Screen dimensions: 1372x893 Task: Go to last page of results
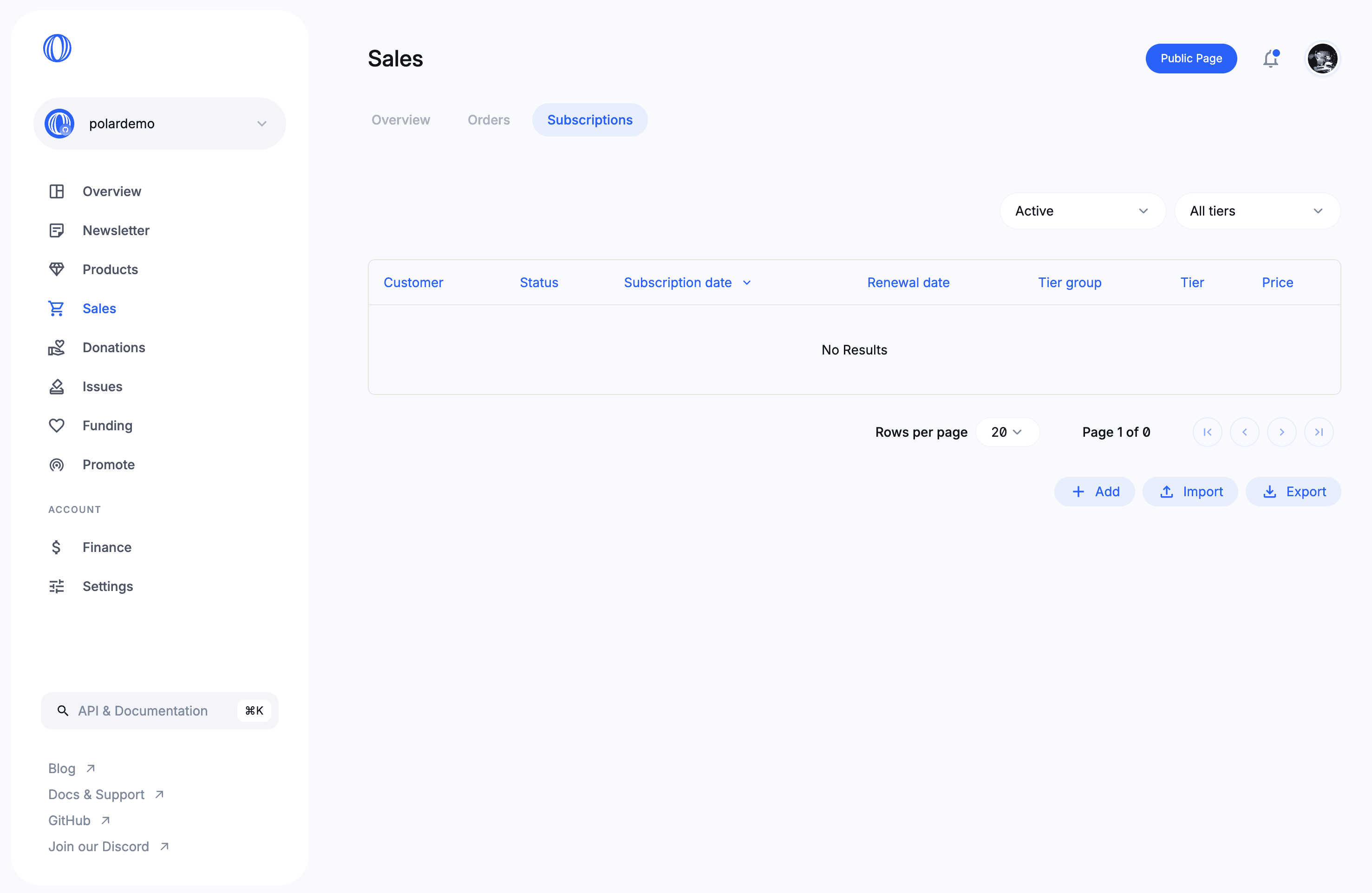click(x=1319, y=433)
